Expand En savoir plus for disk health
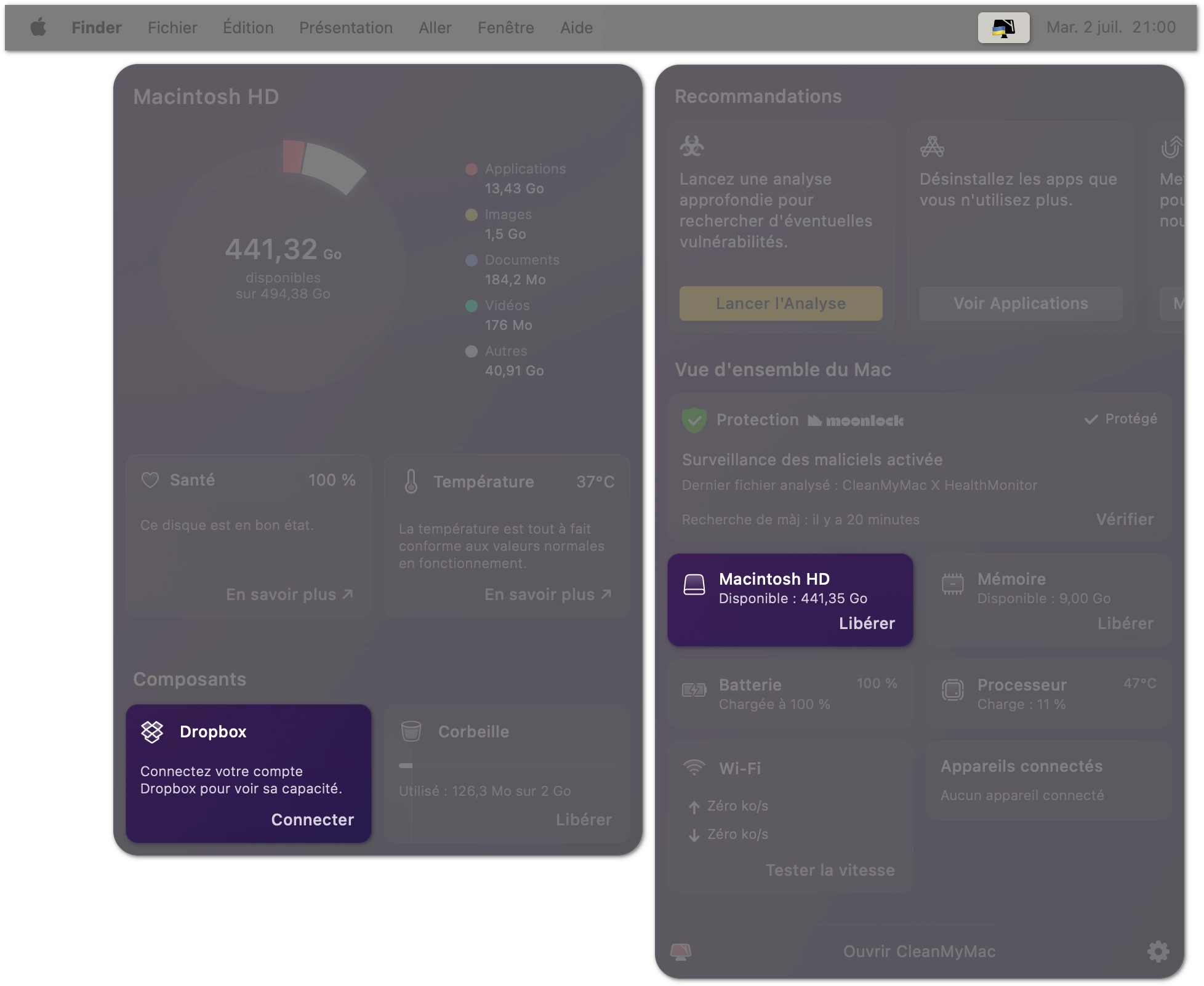The width and height of the screenshot is (1204, 986). 289,594
